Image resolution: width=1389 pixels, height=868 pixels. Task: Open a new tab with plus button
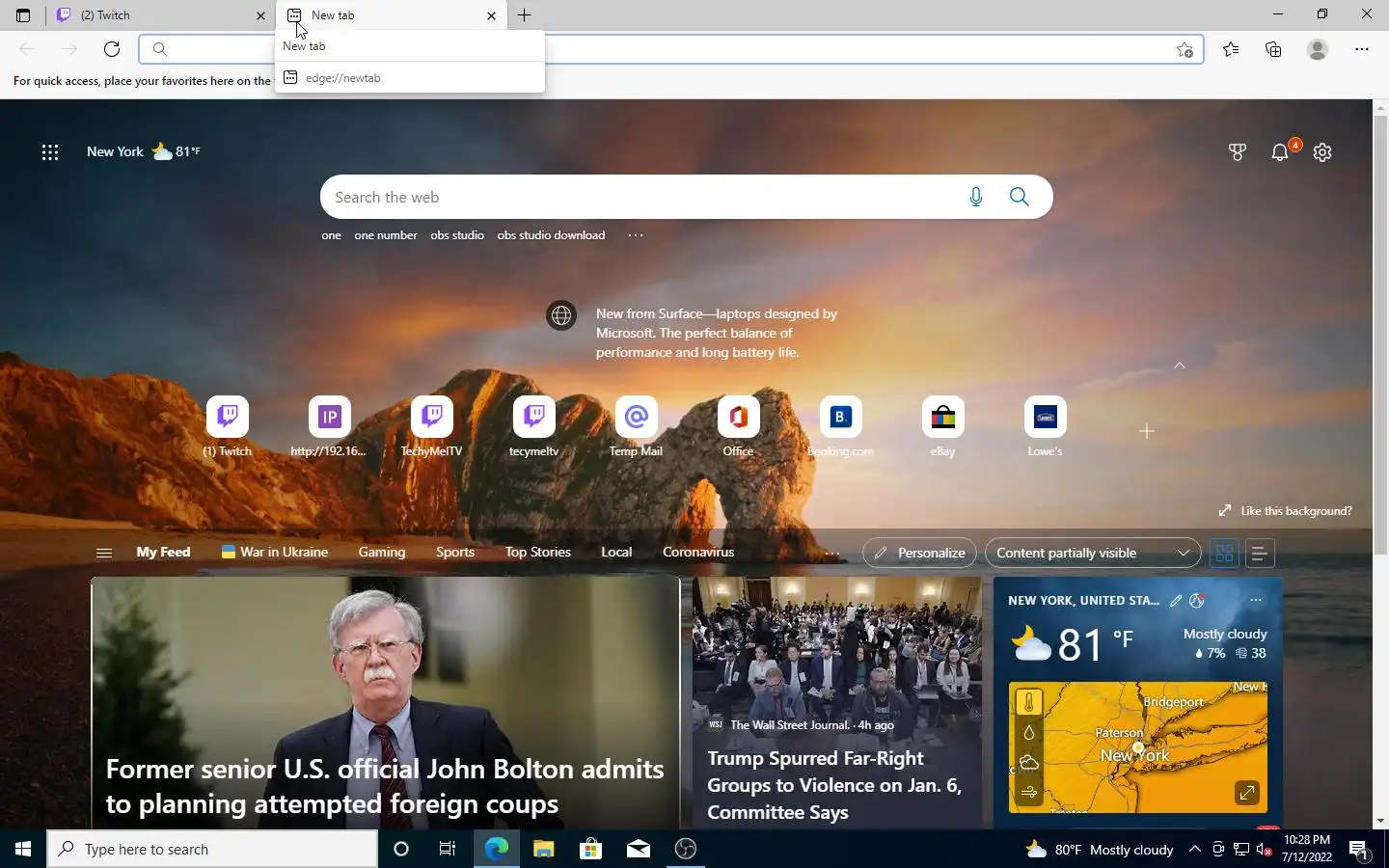coord(524,15)
